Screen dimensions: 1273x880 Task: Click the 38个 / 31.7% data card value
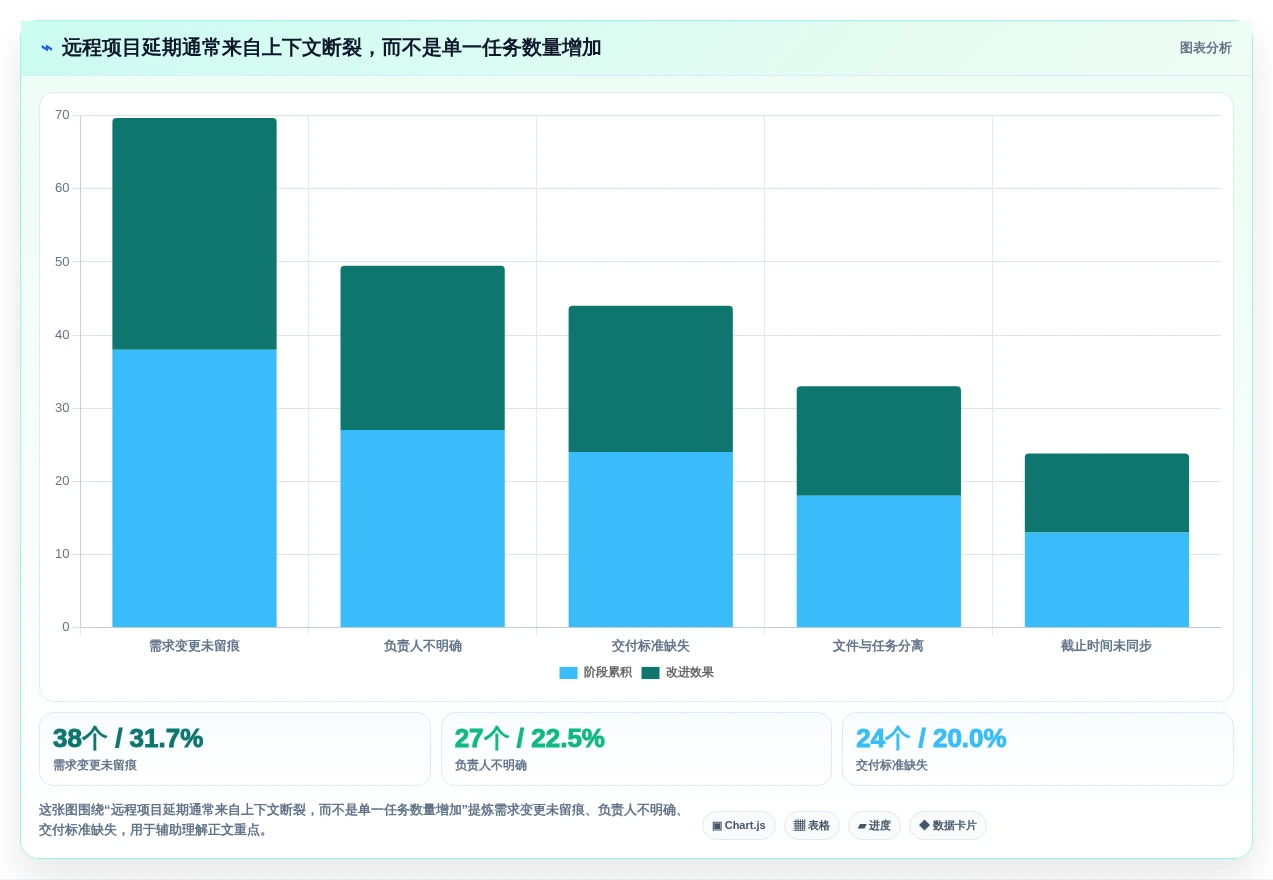pos(128,739)
